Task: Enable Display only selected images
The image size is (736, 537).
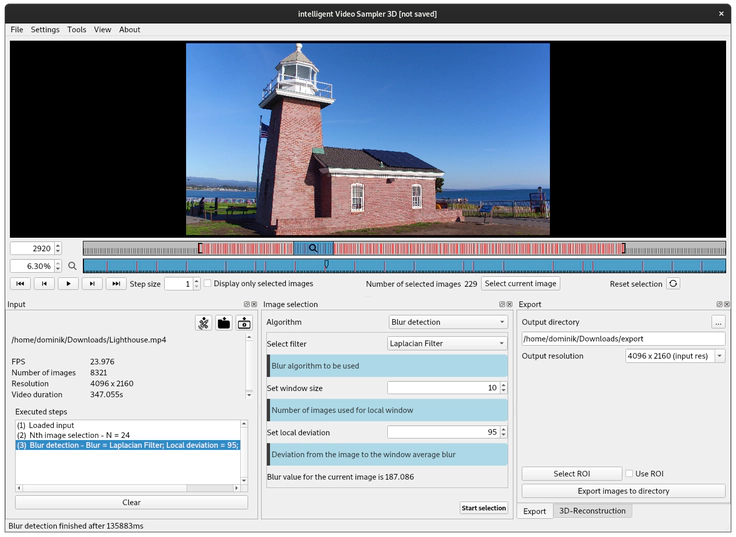Action: [x=208, y=283]
